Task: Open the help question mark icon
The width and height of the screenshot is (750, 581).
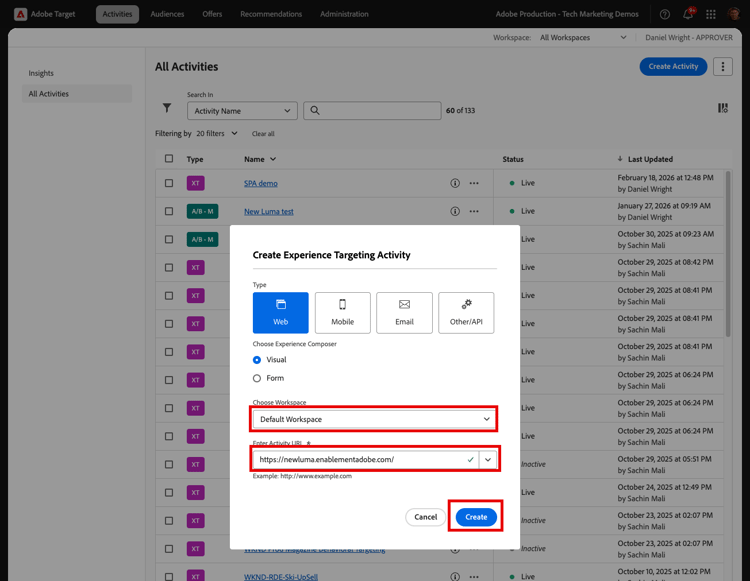Action: click(x=664, y=14)
